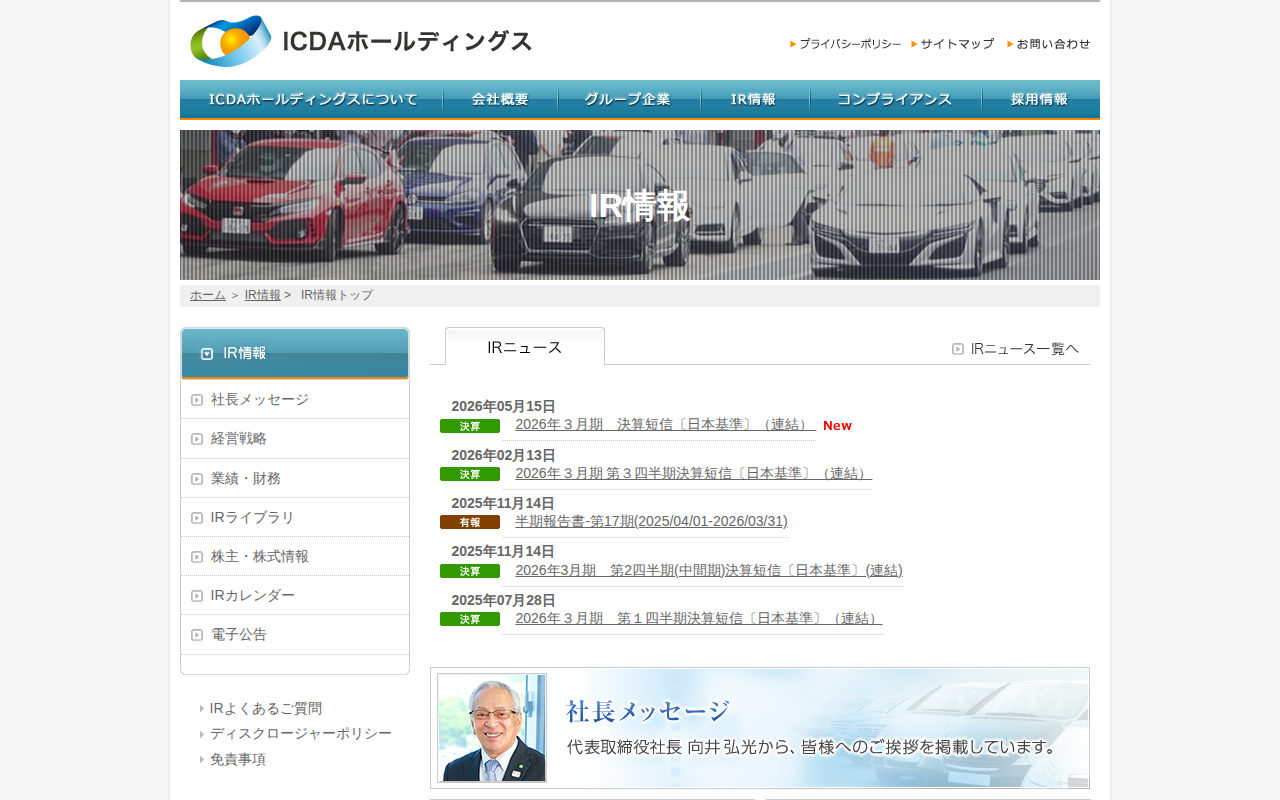Collapse the IR情報 sidebar header

(295, 353)
